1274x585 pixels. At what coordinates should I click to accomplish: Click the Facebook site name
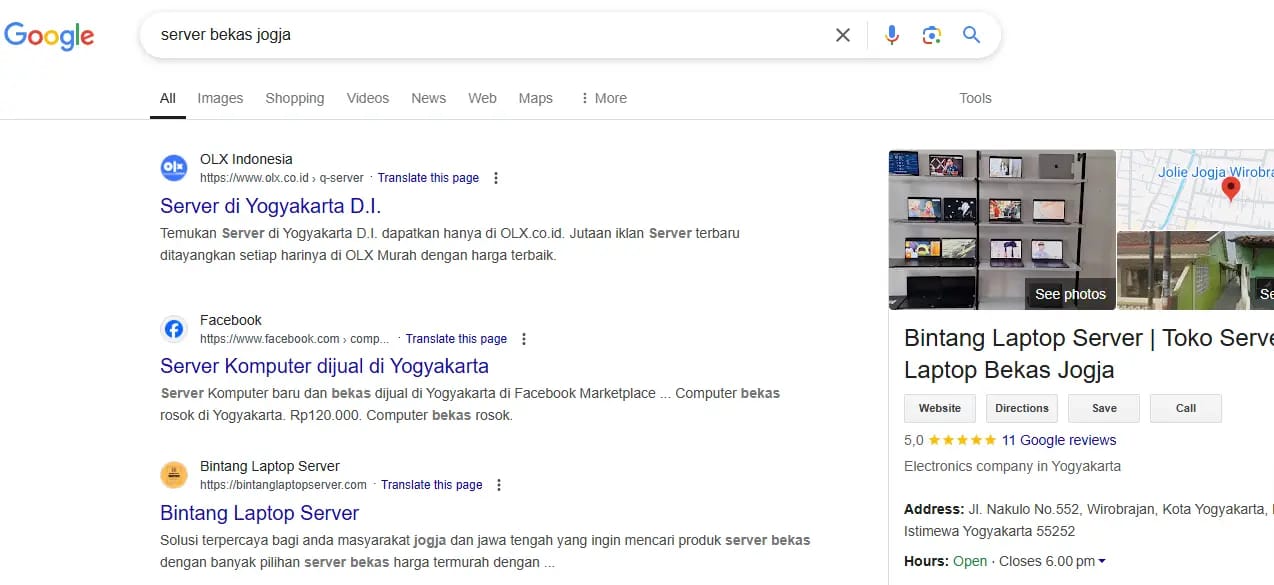point(231,320)
